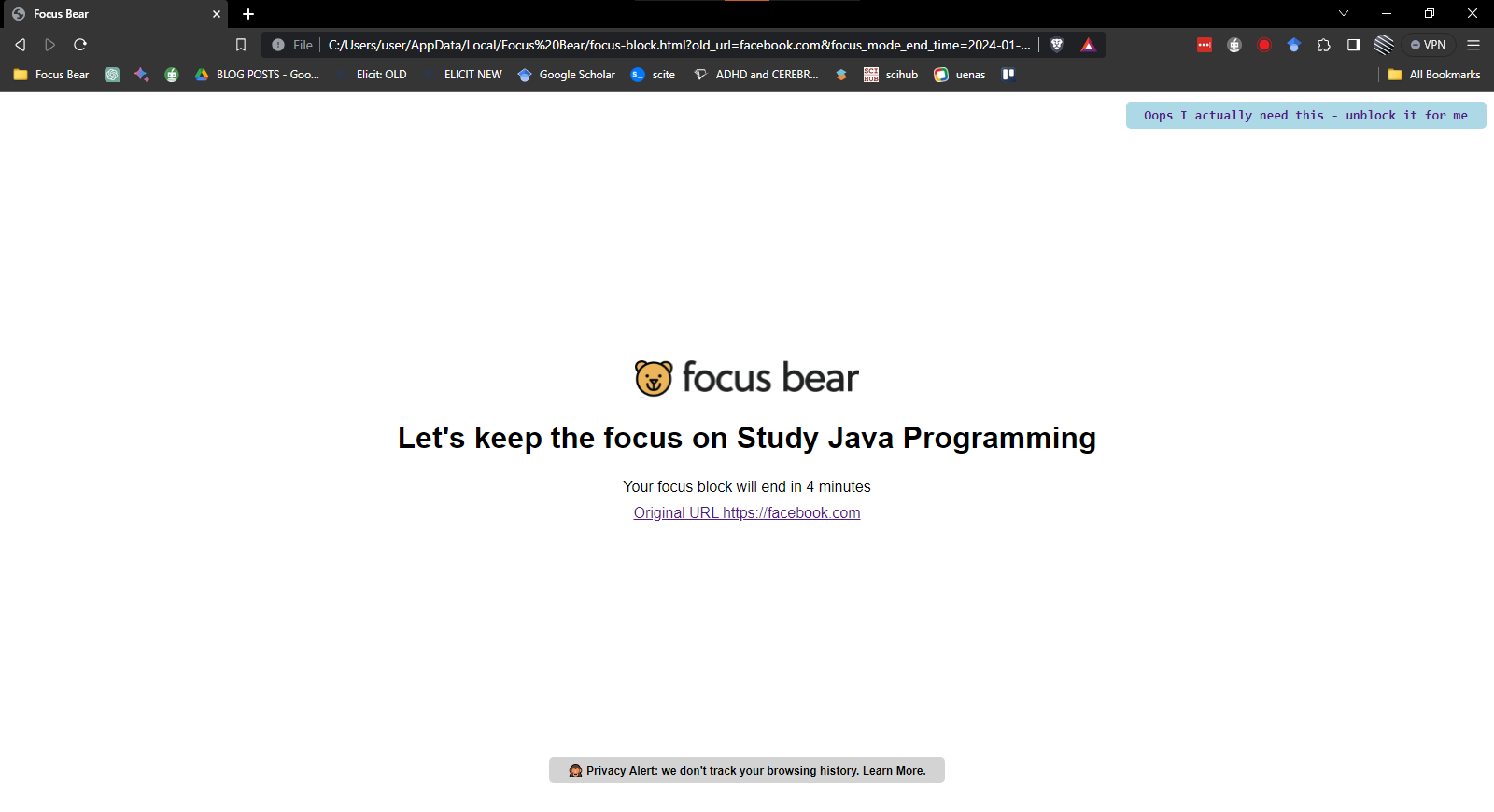The image size is (1494, 812).
Task: Close the Focus Bear tab
Action: coord(217,14)
